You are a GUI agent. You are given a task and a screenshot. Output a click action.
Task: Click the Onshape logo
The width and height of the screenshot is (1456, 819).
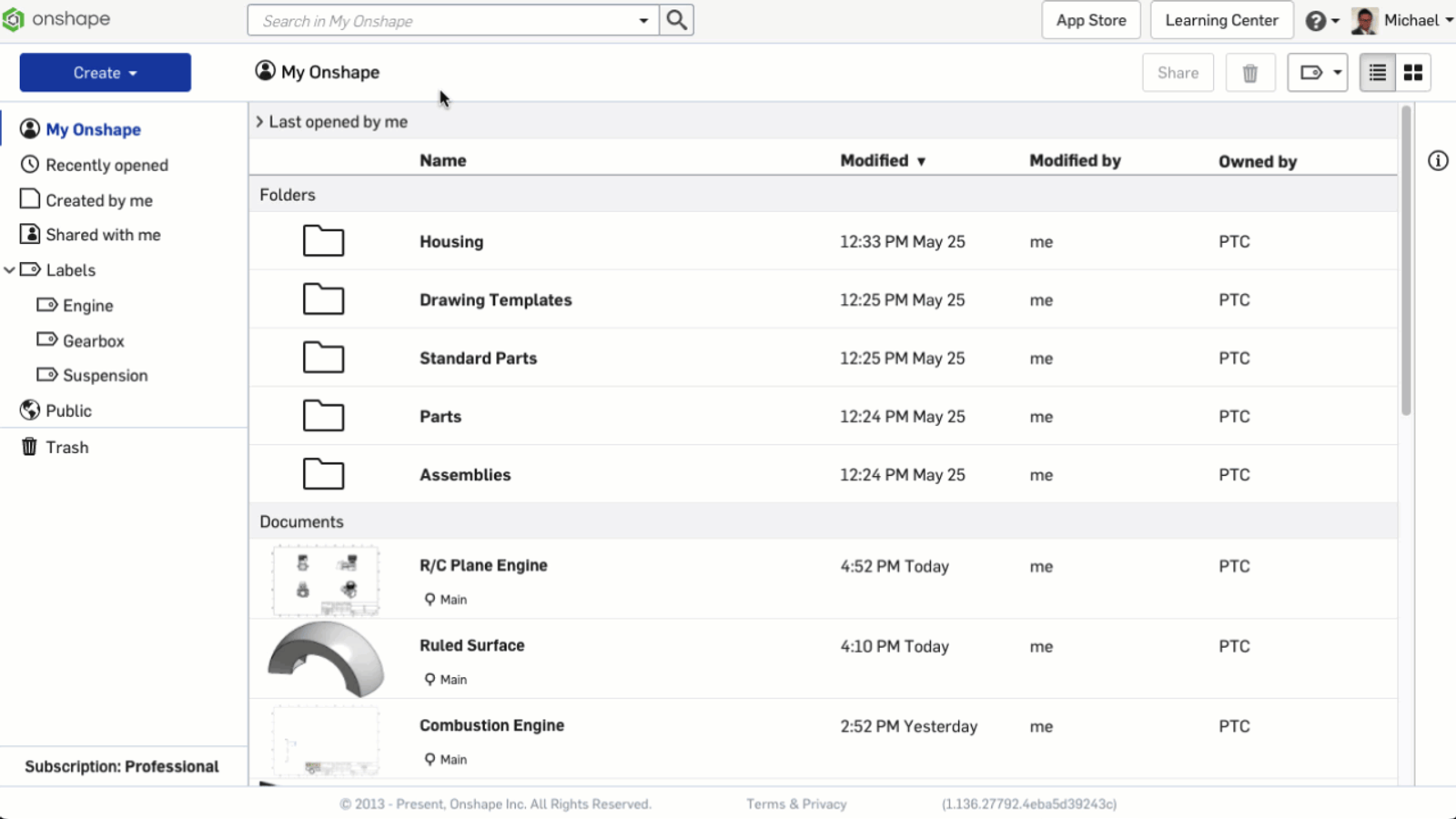(56, 19)
